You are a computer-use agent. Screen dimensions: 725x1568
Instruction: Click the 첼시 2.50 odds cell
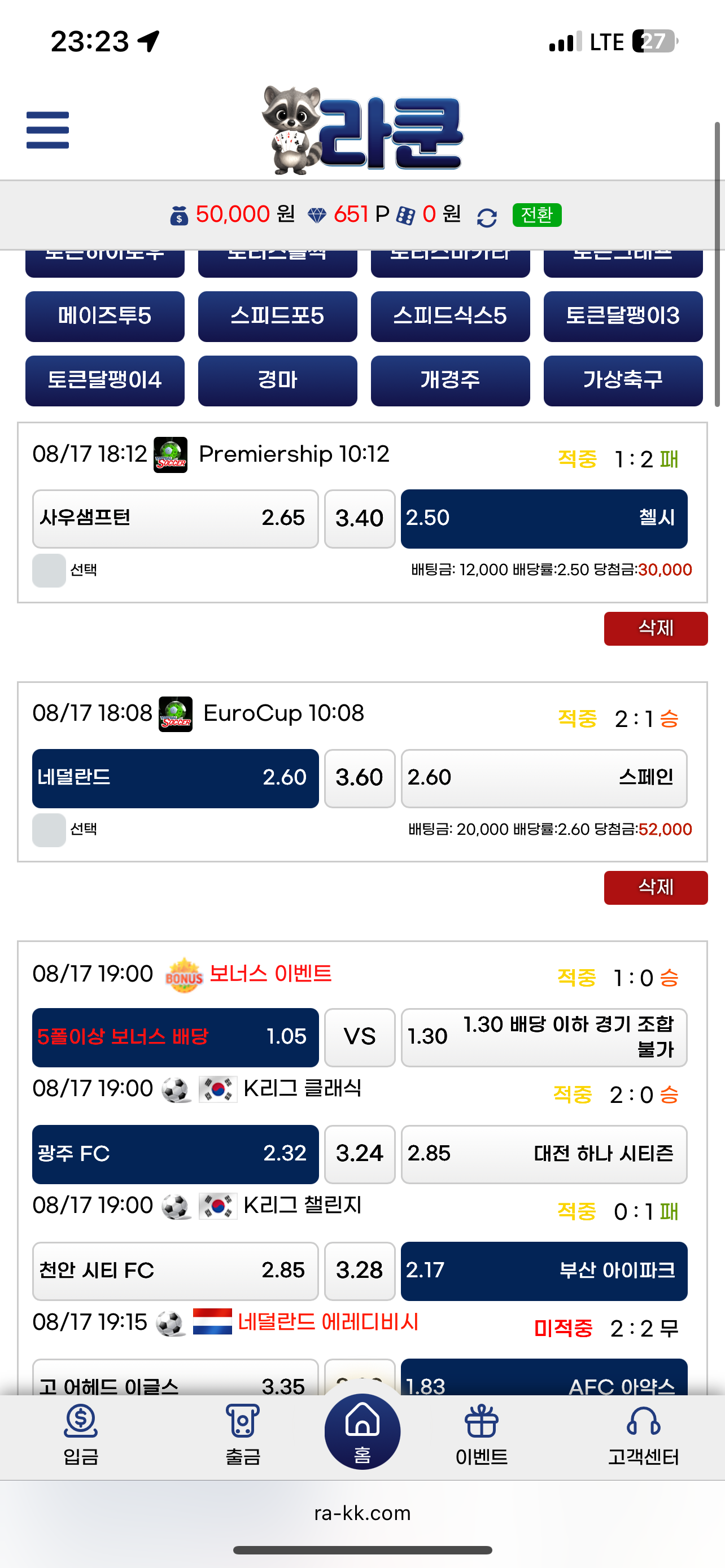click(x=544, y=519)
